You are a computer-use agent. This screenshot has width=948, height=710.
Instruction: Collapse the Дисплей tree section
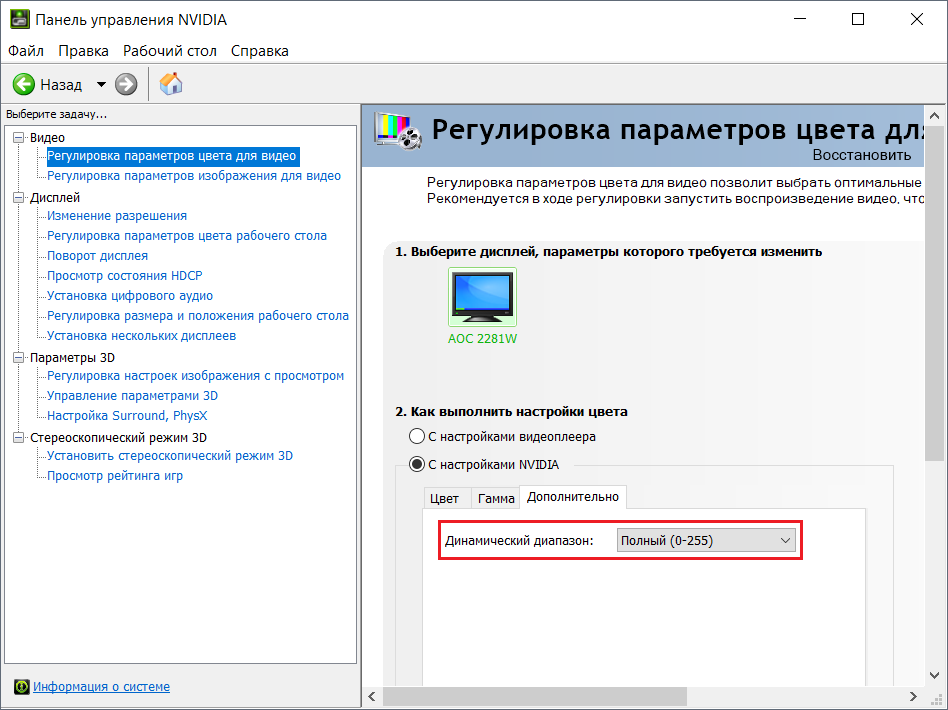(x=19, y=197)
